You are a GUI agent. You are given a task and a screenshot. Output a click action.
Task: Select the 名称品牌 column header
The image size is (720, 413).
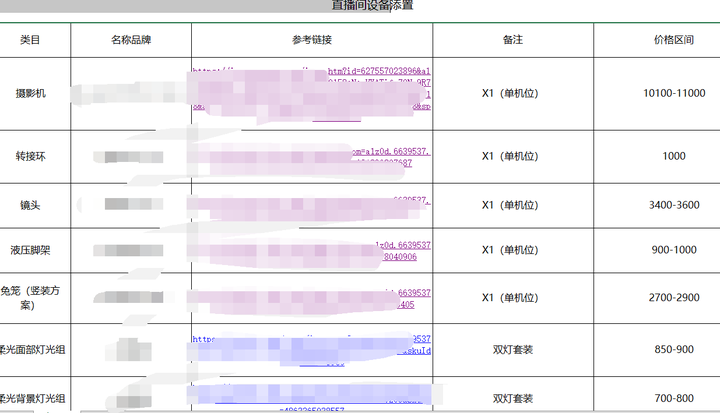tap(131, 40)
